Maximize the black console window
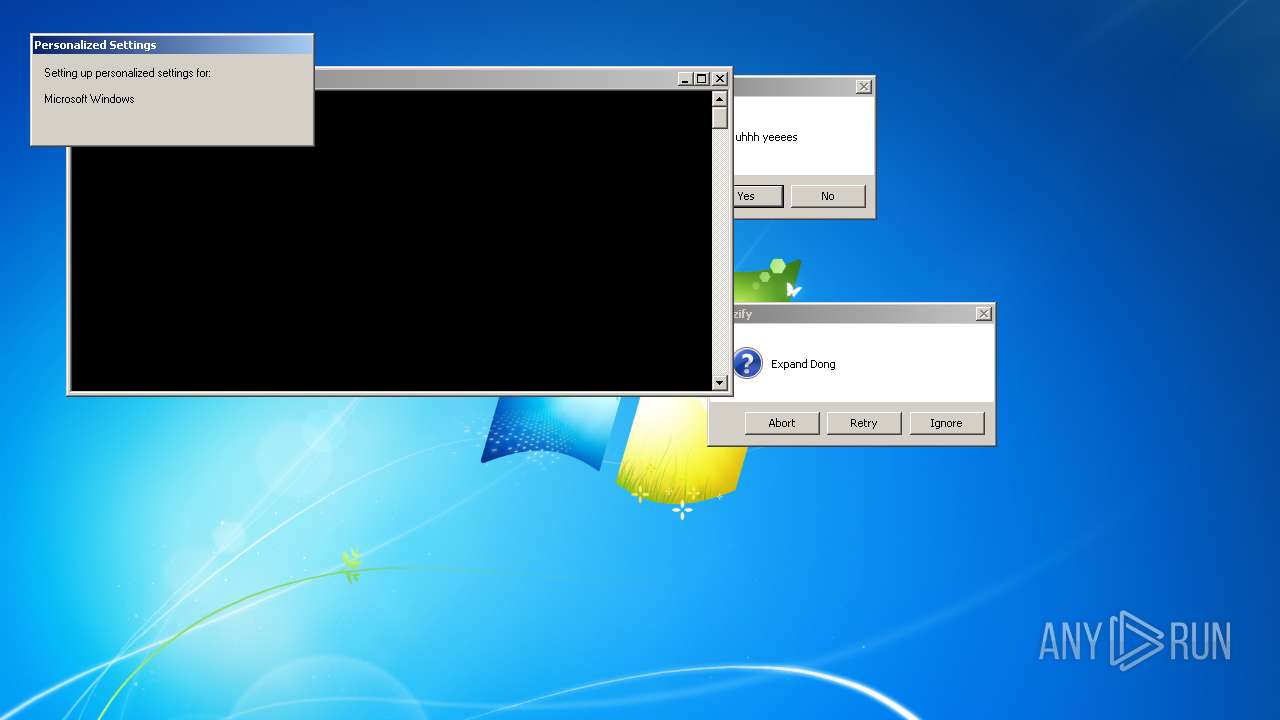1280x720 pixels. click(x=702, y=79)
